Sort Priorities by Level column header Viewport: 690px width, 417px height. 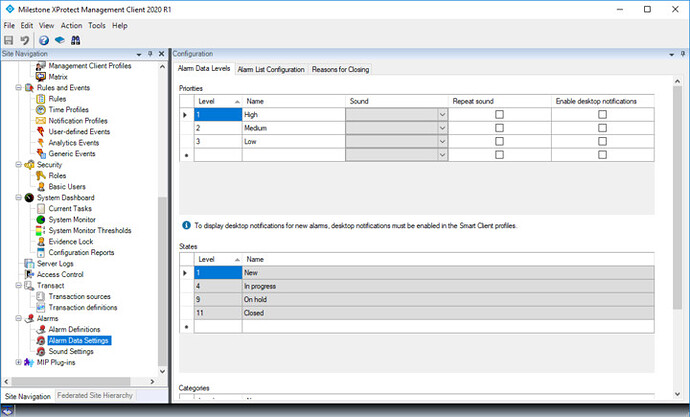218,101
